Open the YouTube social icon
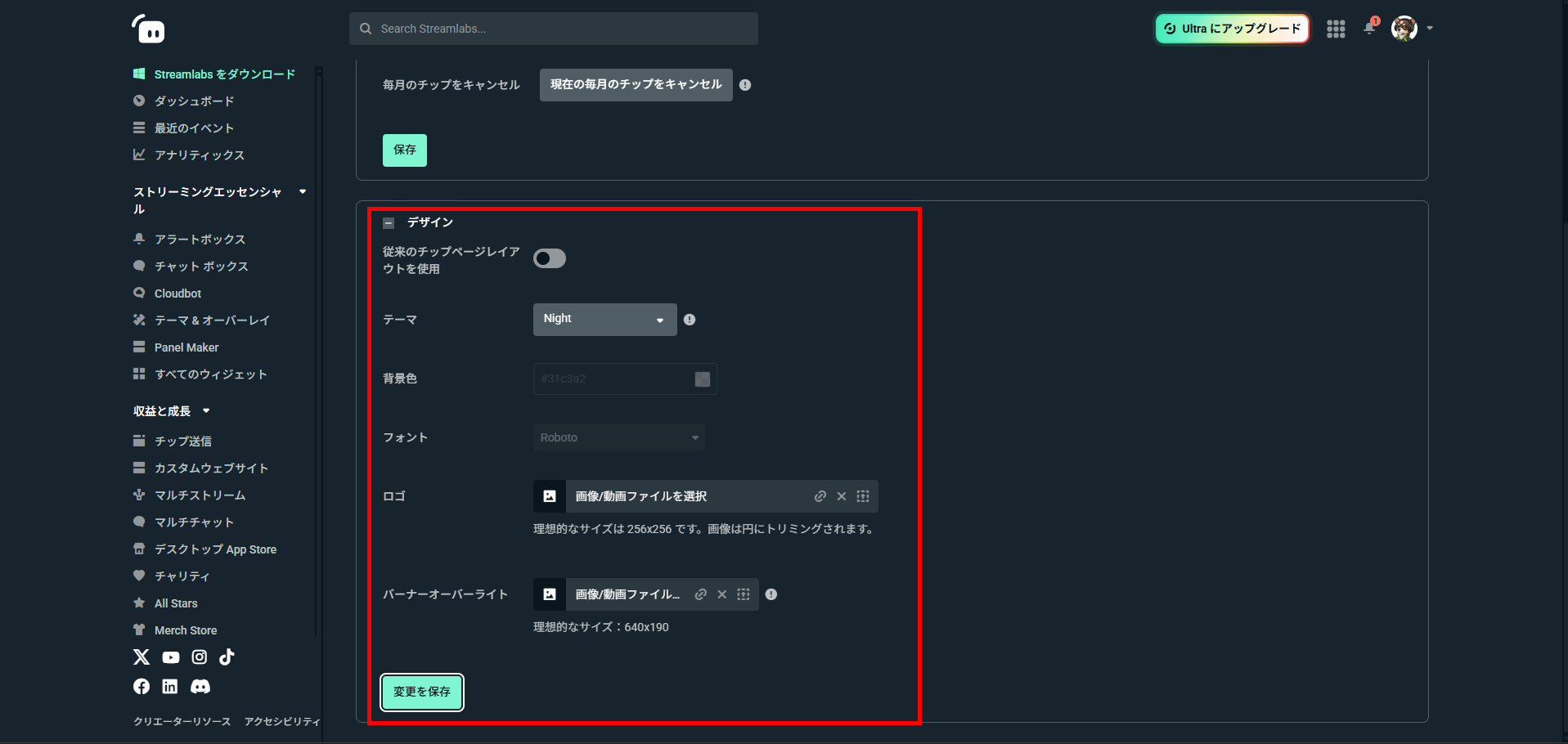The image size is (1568, 744). 171,657
